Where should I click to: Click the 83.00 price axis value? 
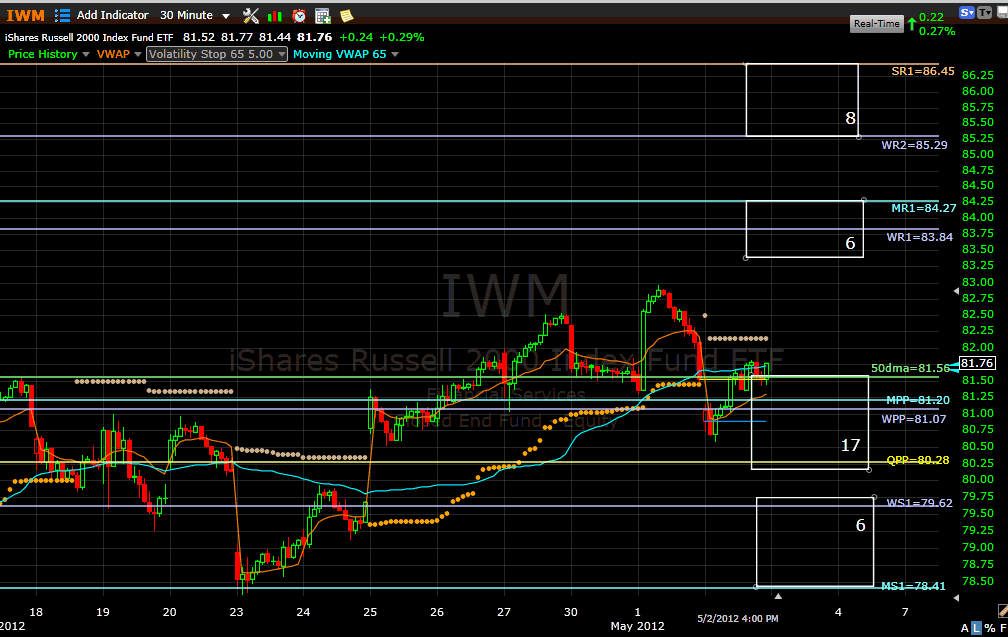(x=978, y=282)
